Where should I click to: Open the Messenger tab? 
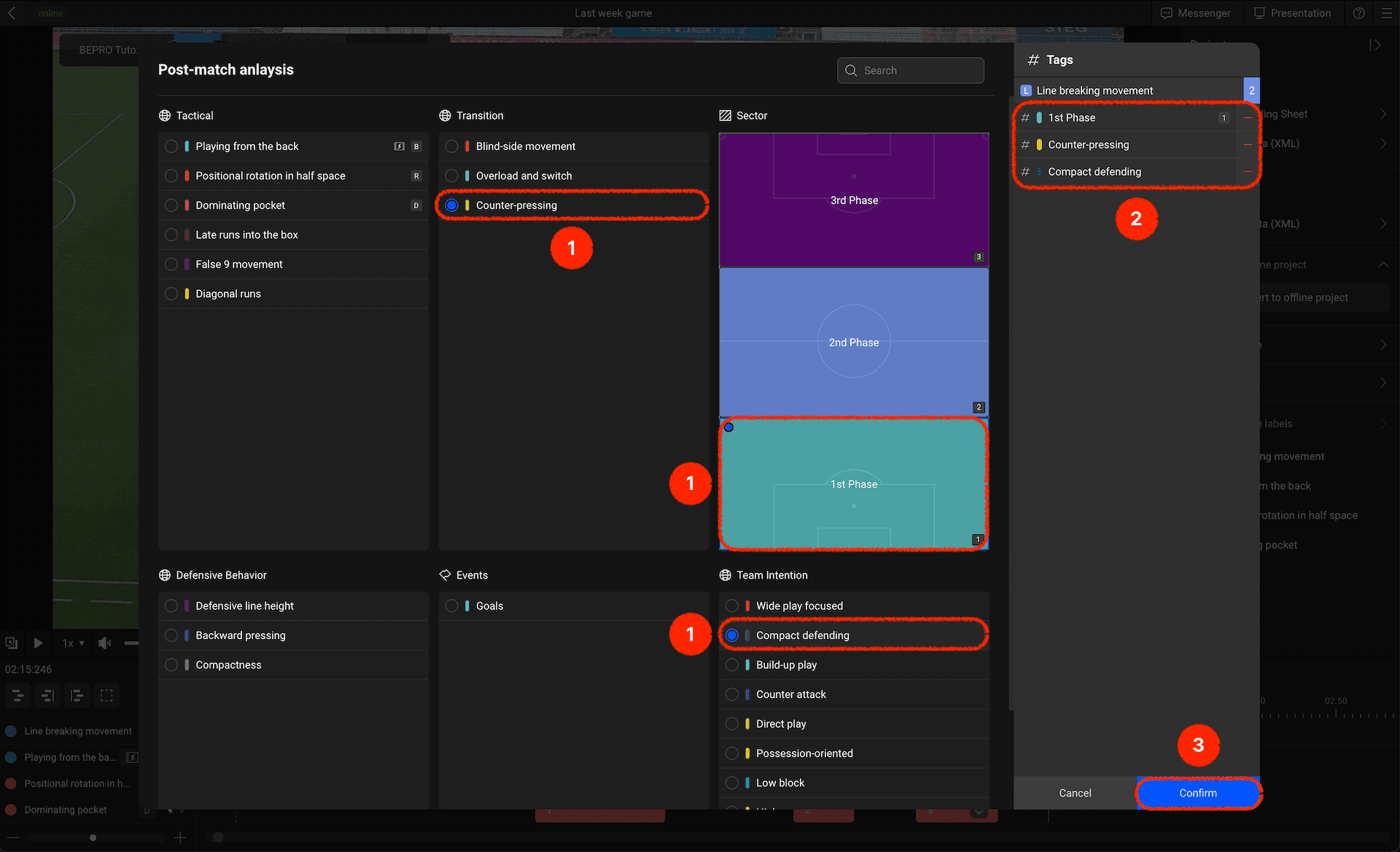coord(1195,13)
